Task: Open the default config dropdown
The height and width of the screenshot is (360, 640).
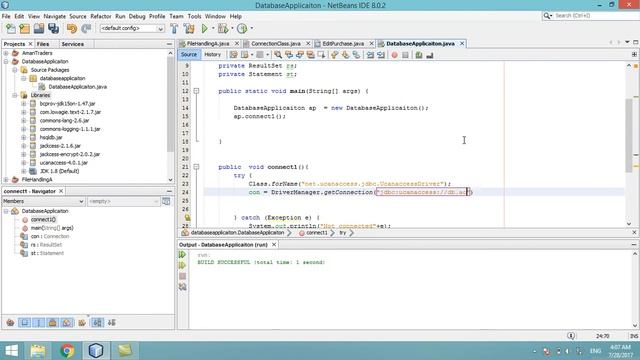Action: point(132,29)
